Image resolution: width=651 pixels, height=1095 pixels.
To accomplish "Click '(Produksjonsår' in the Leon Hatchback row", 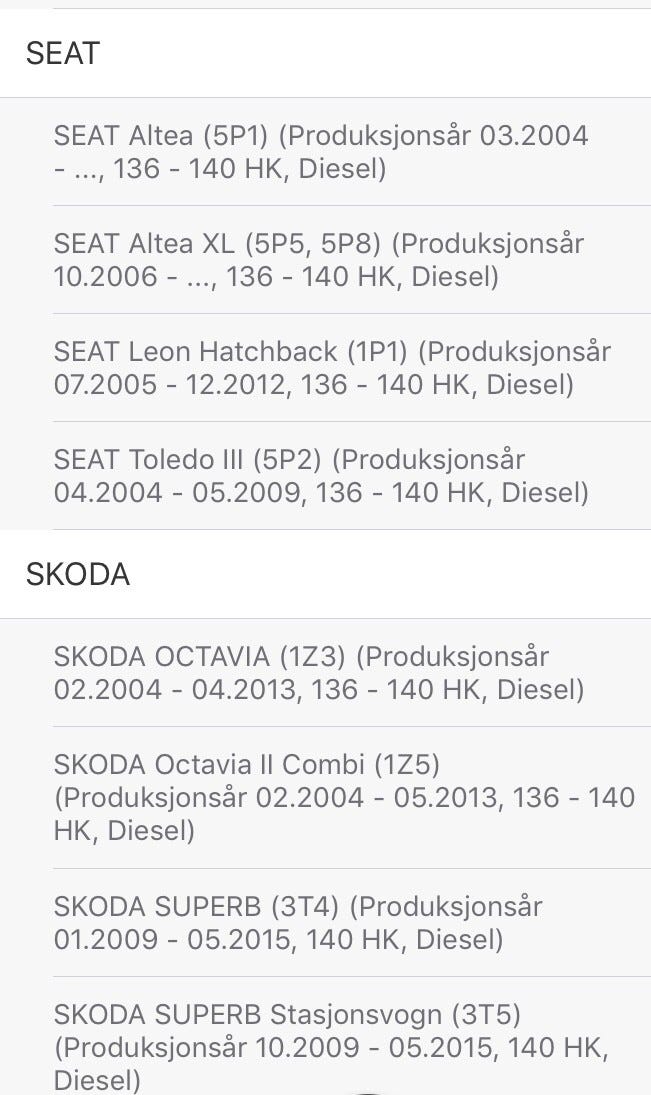I will (x=514, y=352).
